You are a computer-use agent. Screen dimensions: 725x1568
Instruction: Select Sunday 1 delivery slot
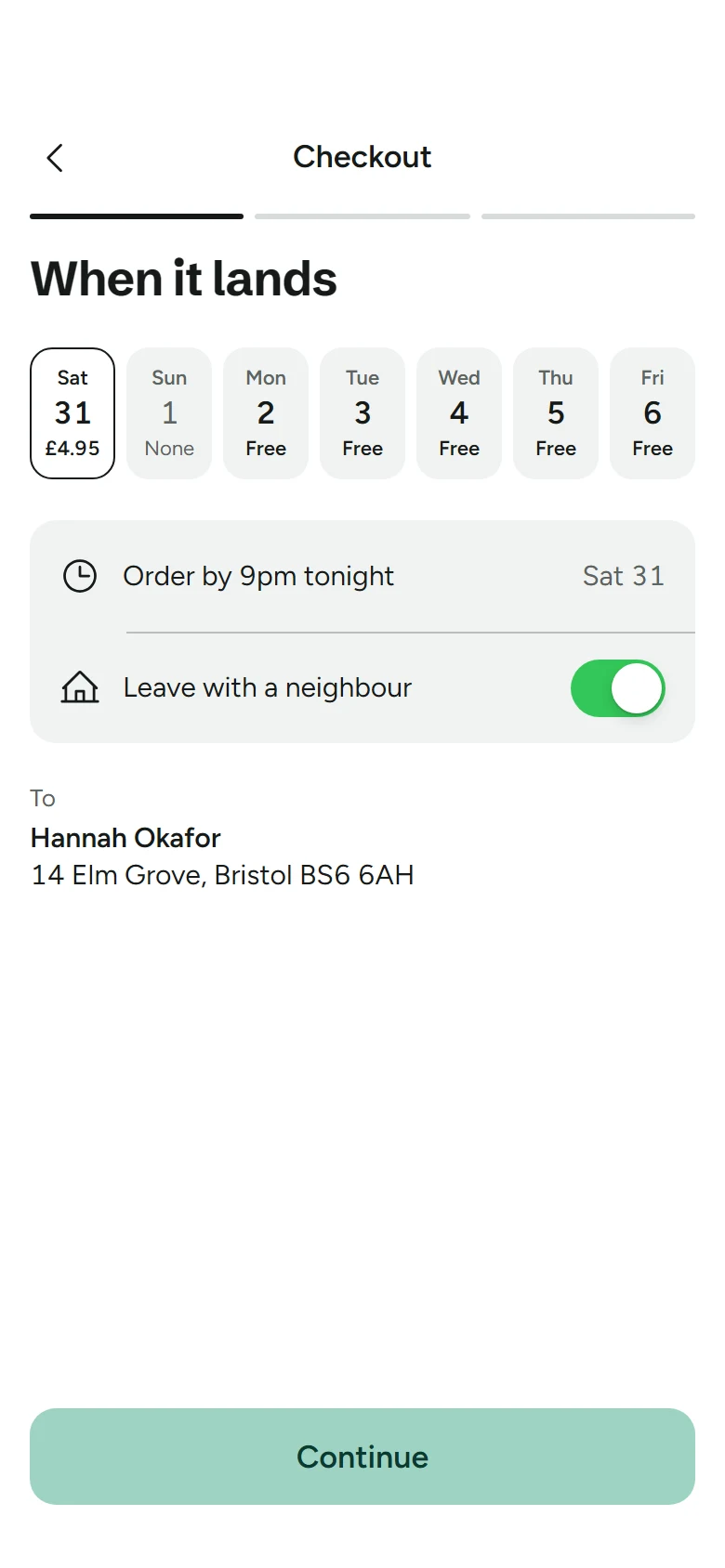169,413
